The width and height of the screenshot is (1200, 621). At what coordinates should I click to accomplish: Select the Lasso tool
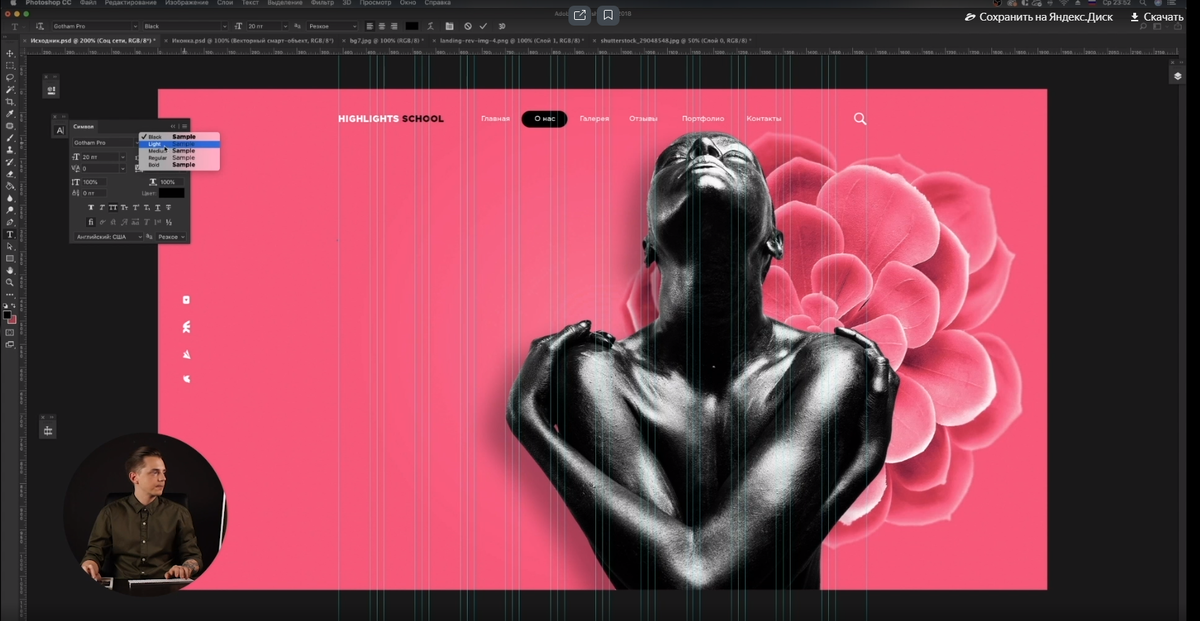click(x=10, y=77)
